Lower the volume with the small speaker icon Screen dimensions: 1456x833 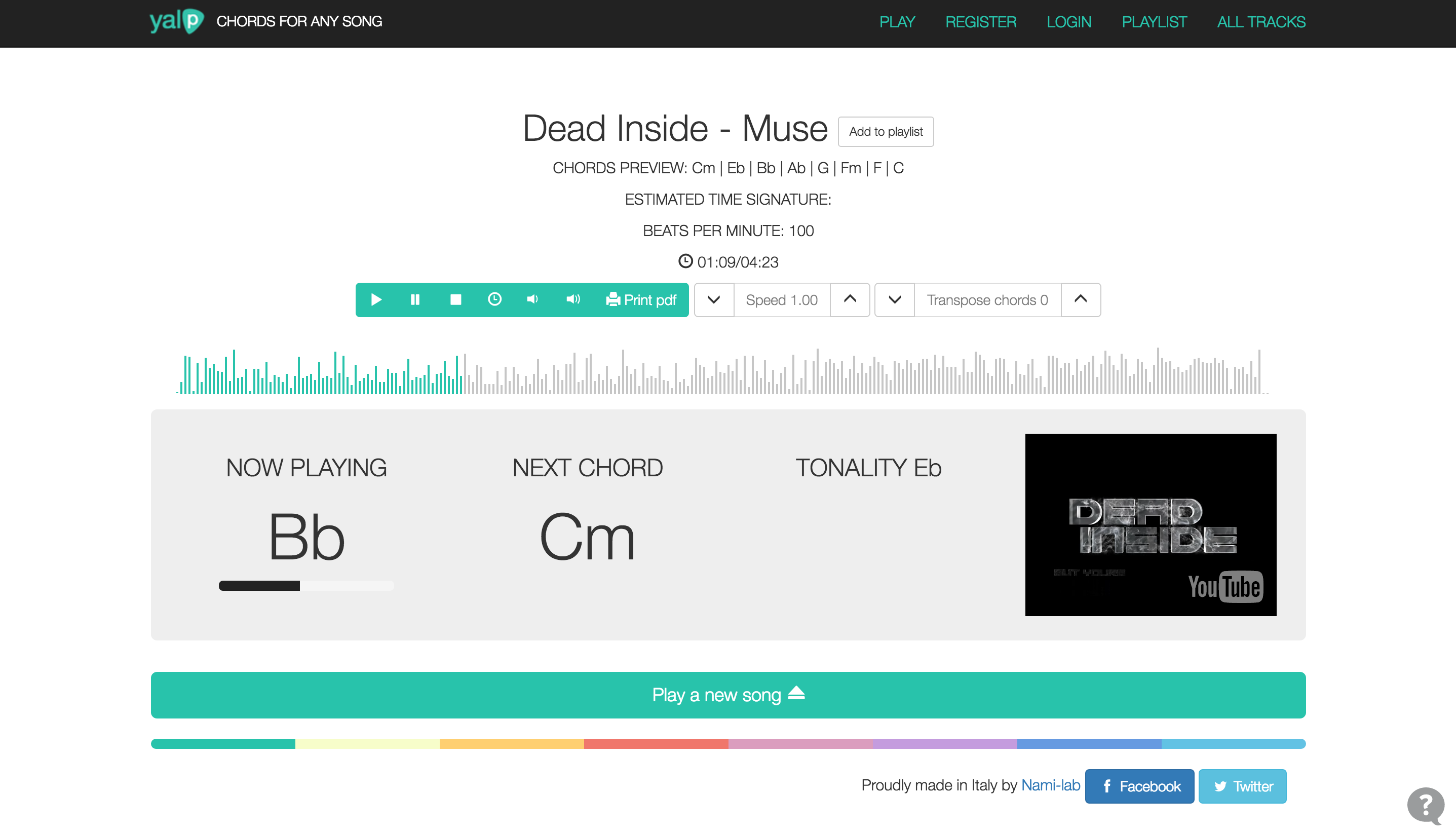pos(532,300)
